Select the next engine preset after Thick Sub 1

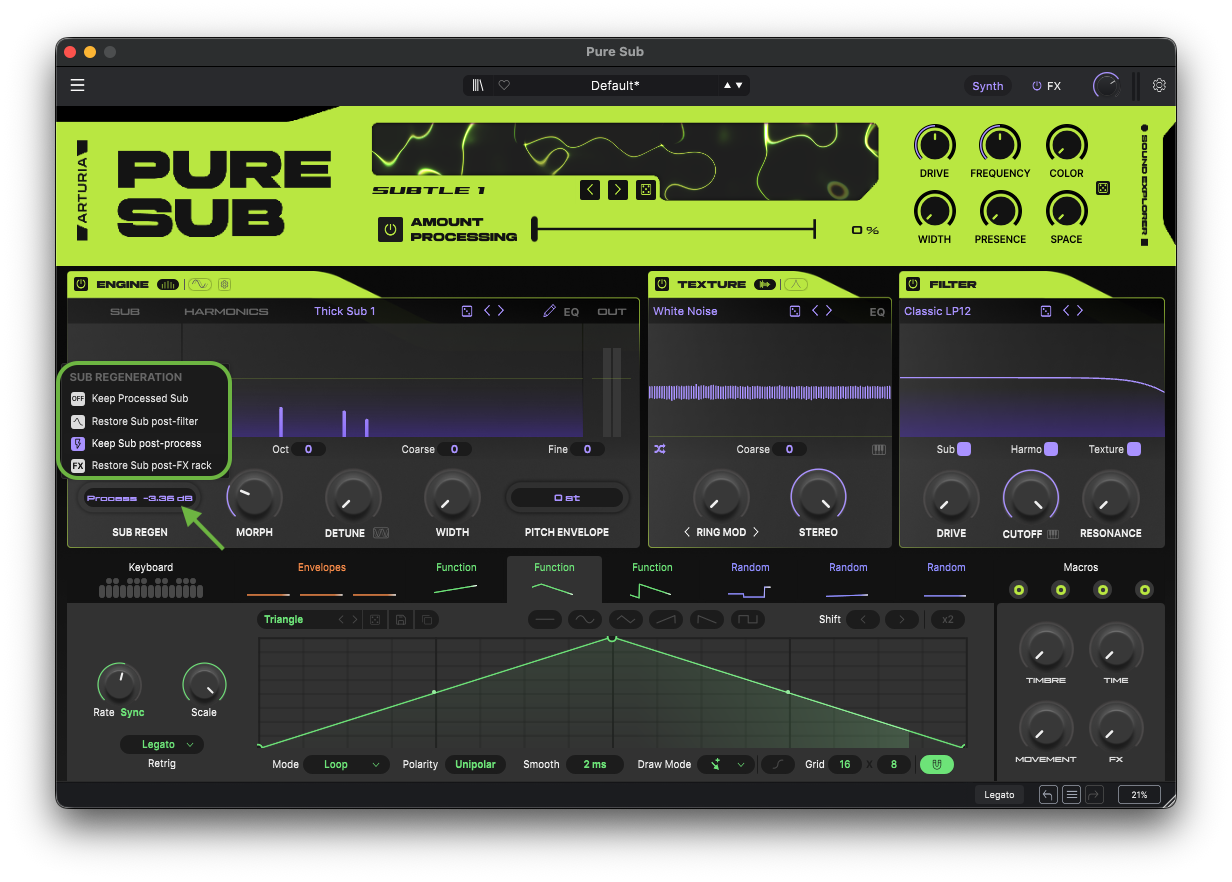(501, 311)
